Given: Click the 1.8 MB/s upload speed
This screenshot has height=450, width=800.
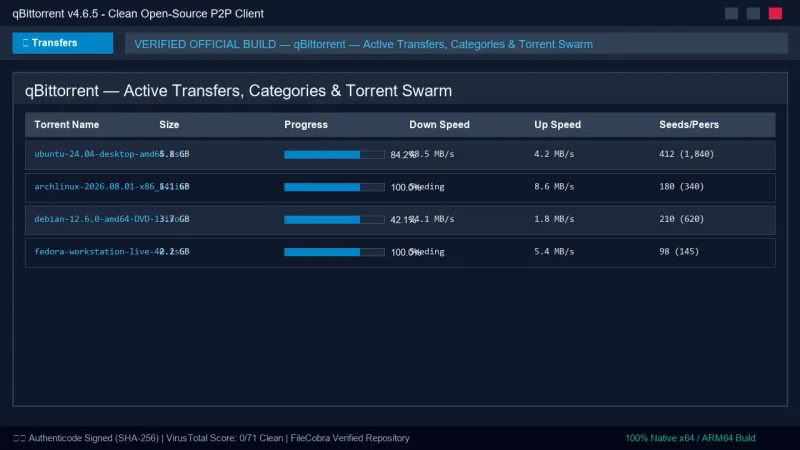Looking at the screenshot, I should [554, 219].
